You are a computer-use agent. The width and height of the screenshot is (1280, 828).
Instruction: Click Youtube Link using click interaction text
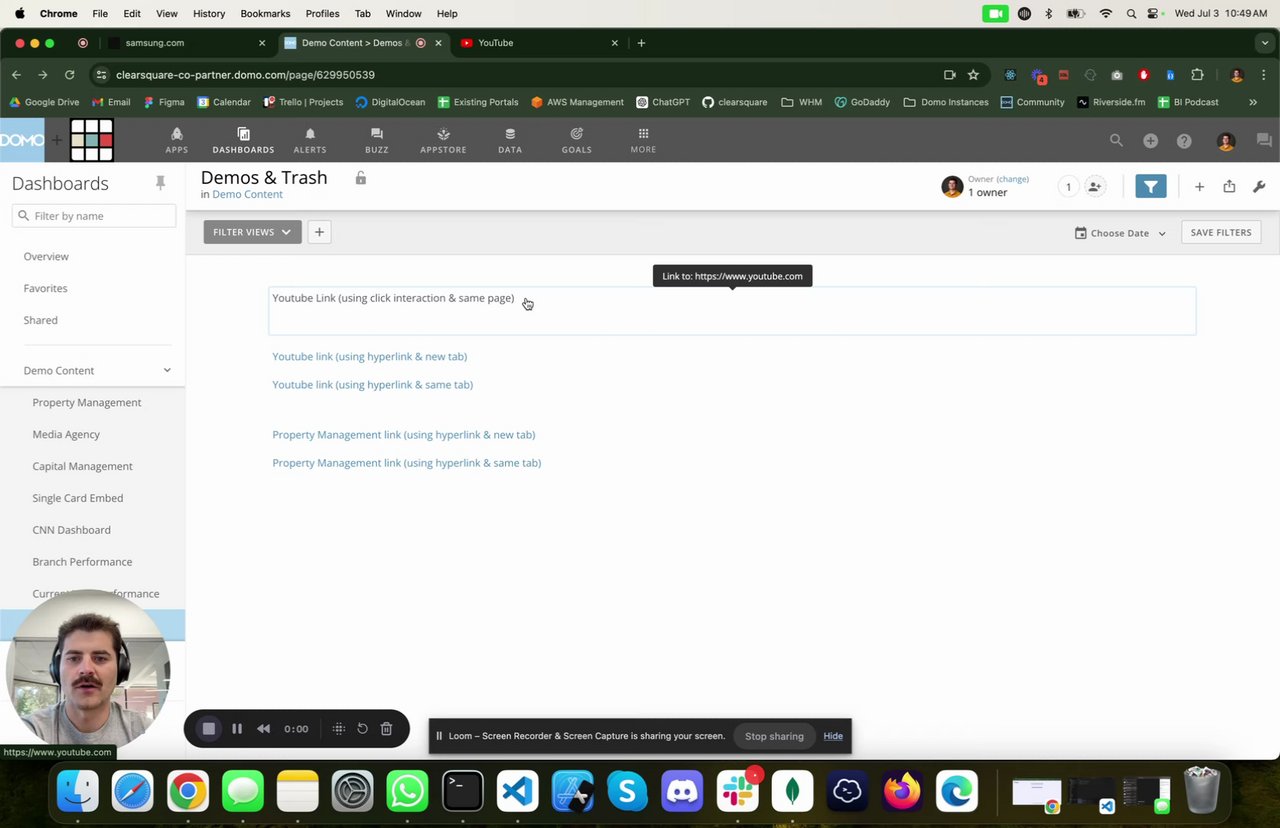(x=393, y=298)
